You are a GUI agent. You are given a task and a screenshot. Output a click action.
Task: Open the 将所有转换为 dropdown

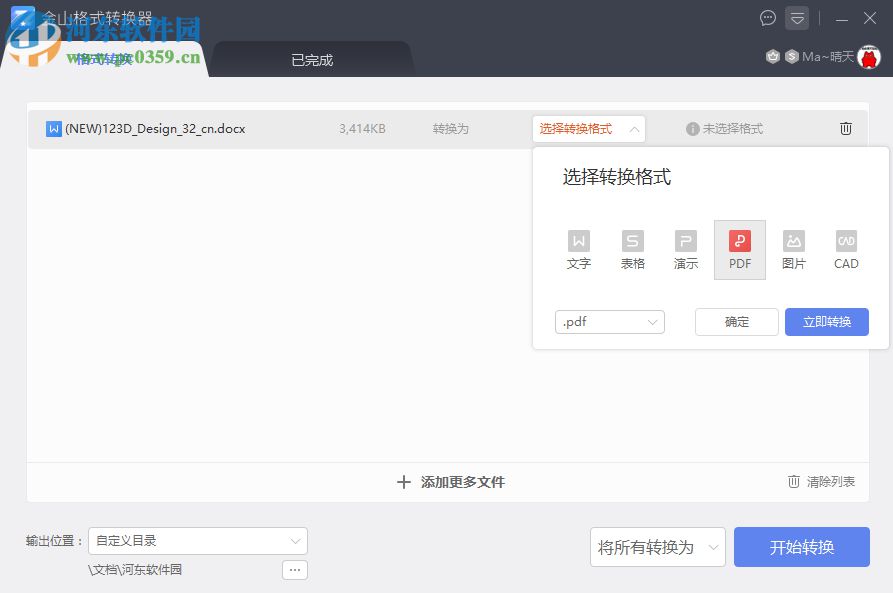[x=657, y=547]
